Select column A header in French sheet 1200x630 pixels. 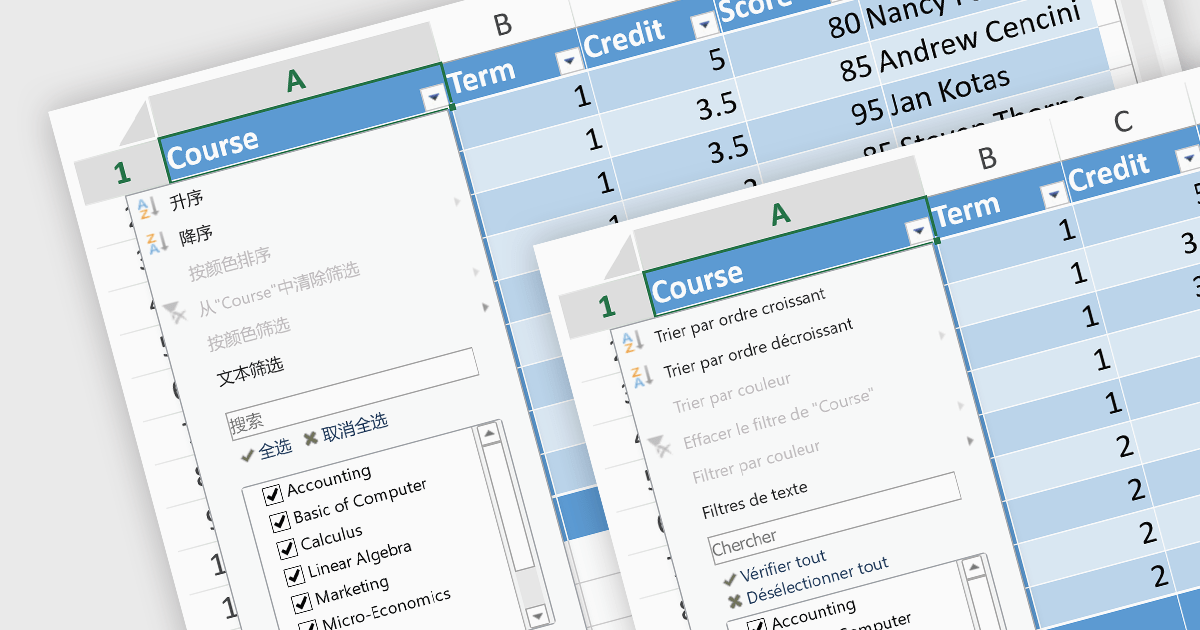780,214
